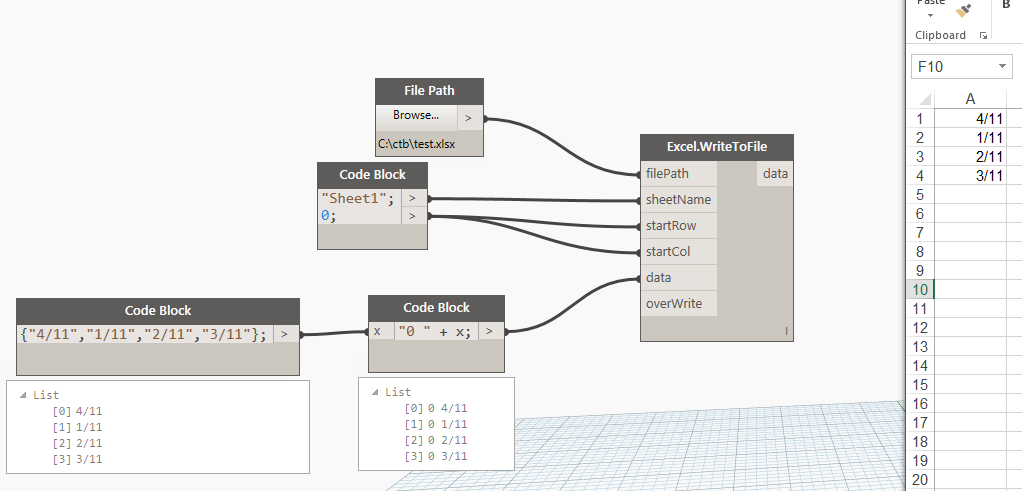The width and height of the screenshot is (1022, 491).
Task: Select Excel cell A1 containing 4/11
Action: [971, 119]
